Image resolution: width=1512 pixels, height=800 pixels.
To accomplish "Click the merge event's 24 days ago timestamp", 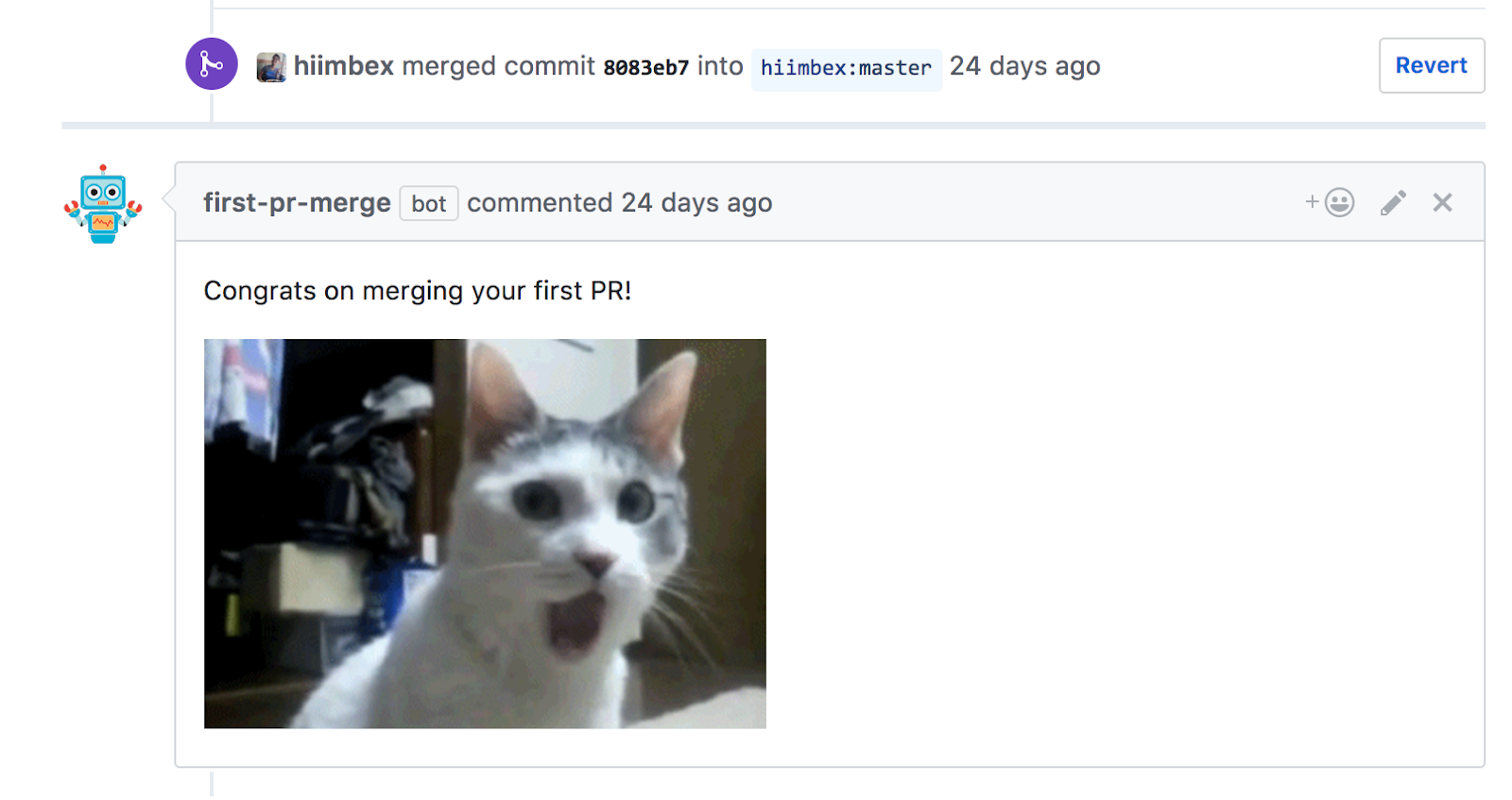I will pos(1024,66).
